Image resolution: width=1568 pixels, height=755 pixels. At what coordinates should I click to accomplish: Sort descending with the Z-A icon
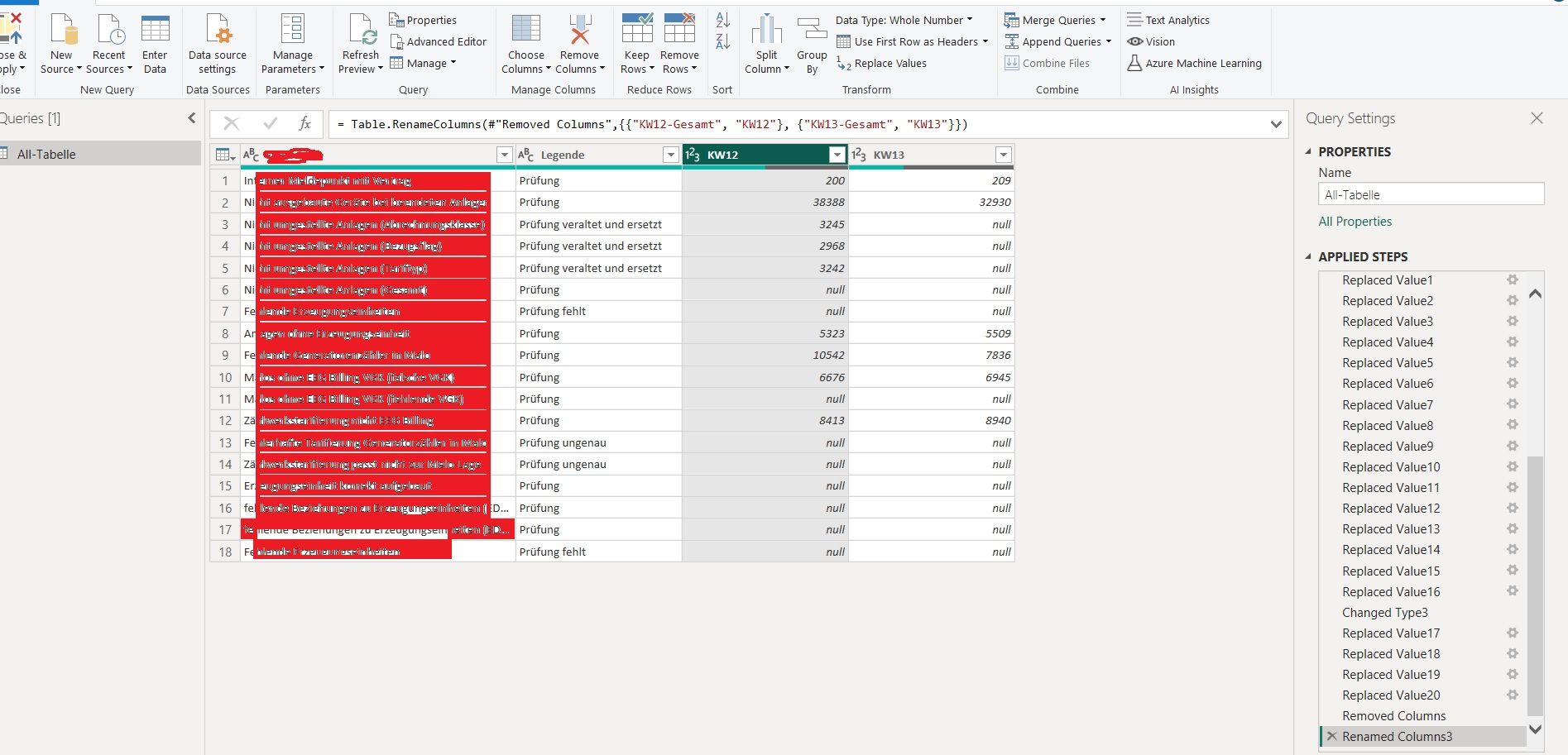pos(722,41)
